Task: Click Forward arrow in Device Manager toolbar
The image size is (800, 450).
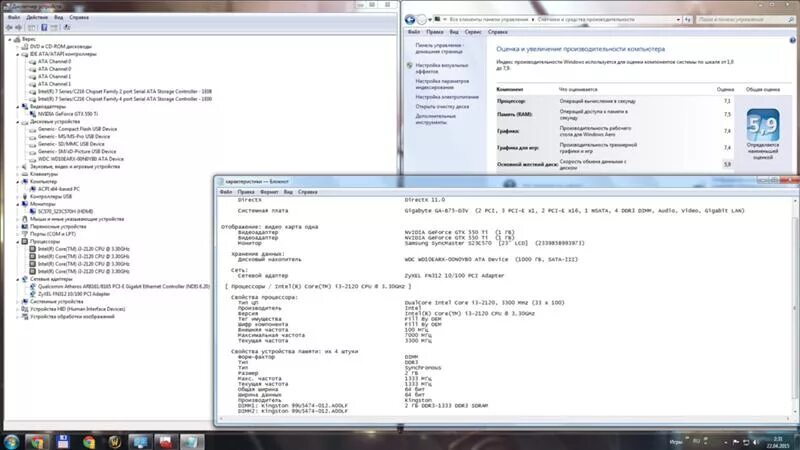Action: pyautogui.click(x=19, y=28)
